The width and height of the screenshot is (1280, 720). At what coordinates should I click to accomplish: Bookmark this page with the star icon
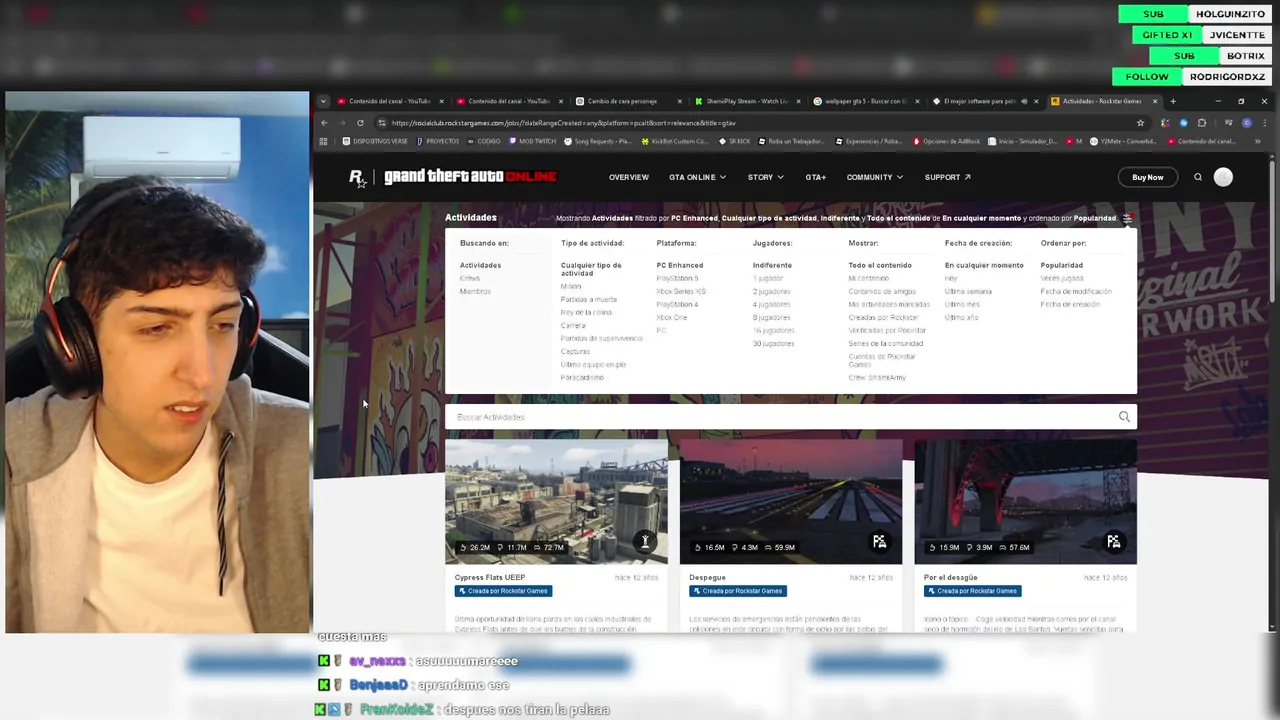1140,123
